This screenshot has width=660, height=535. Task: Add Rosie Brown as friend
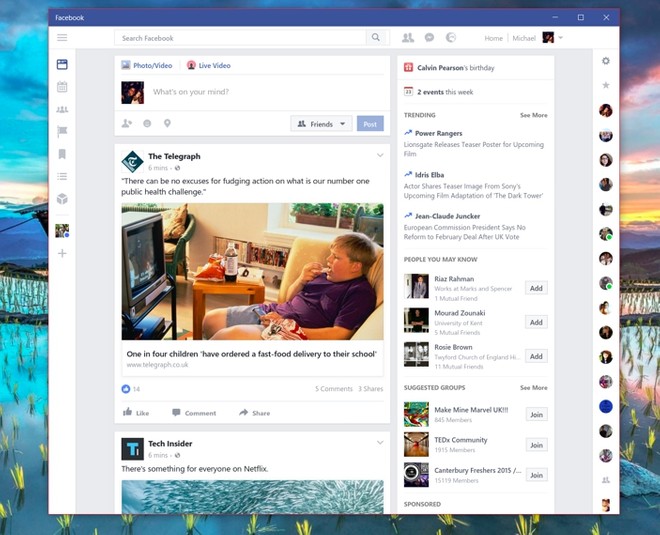[x=536, y=357]
